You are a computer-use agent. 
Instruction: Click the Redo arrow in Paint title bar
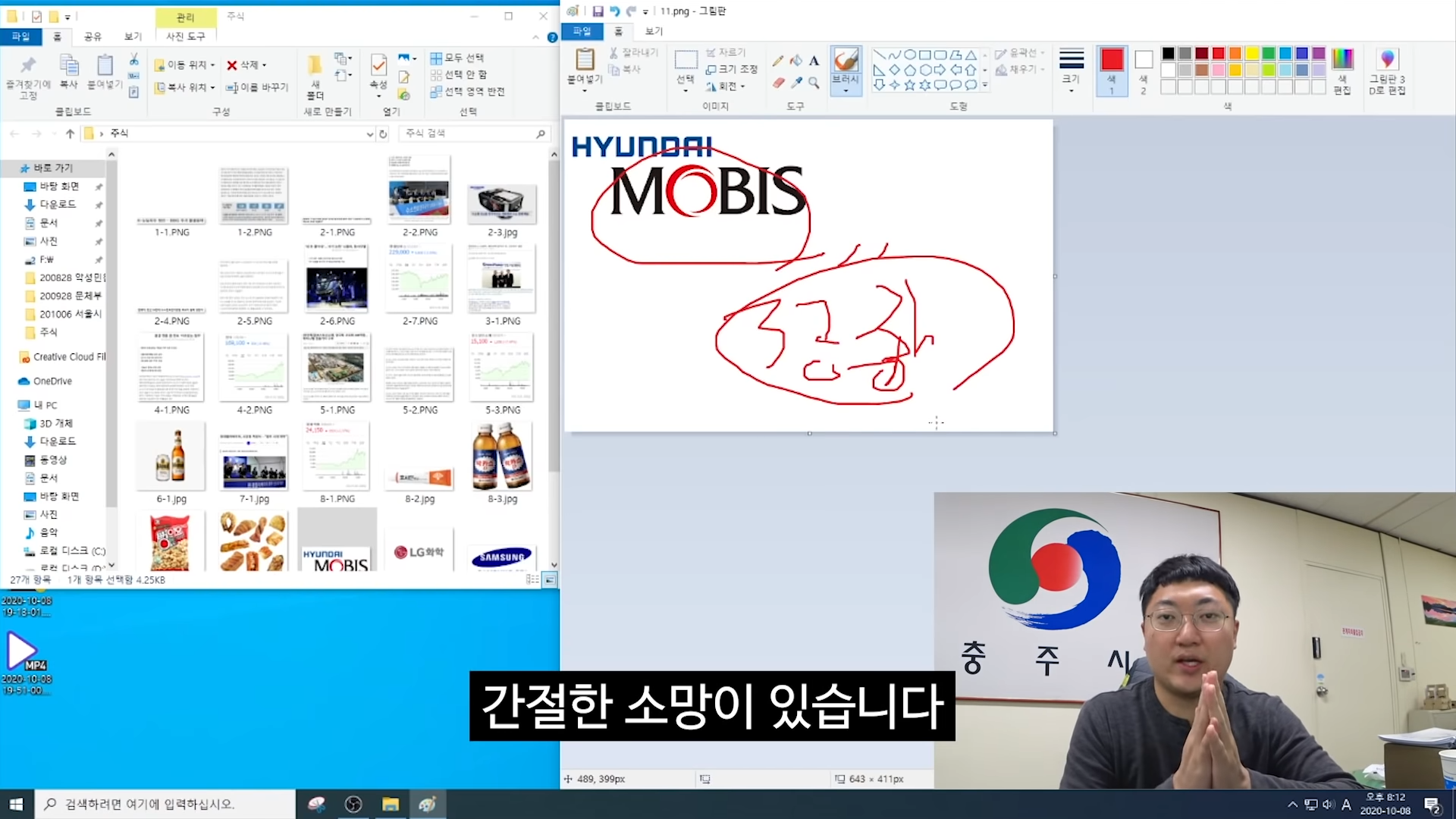tap(630, 11)
